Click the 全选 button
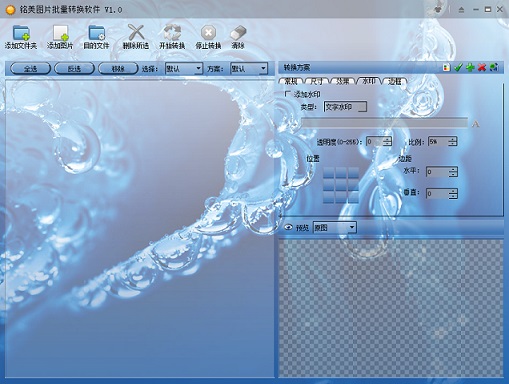Screen dimensions: 509x384 (30, 69)
